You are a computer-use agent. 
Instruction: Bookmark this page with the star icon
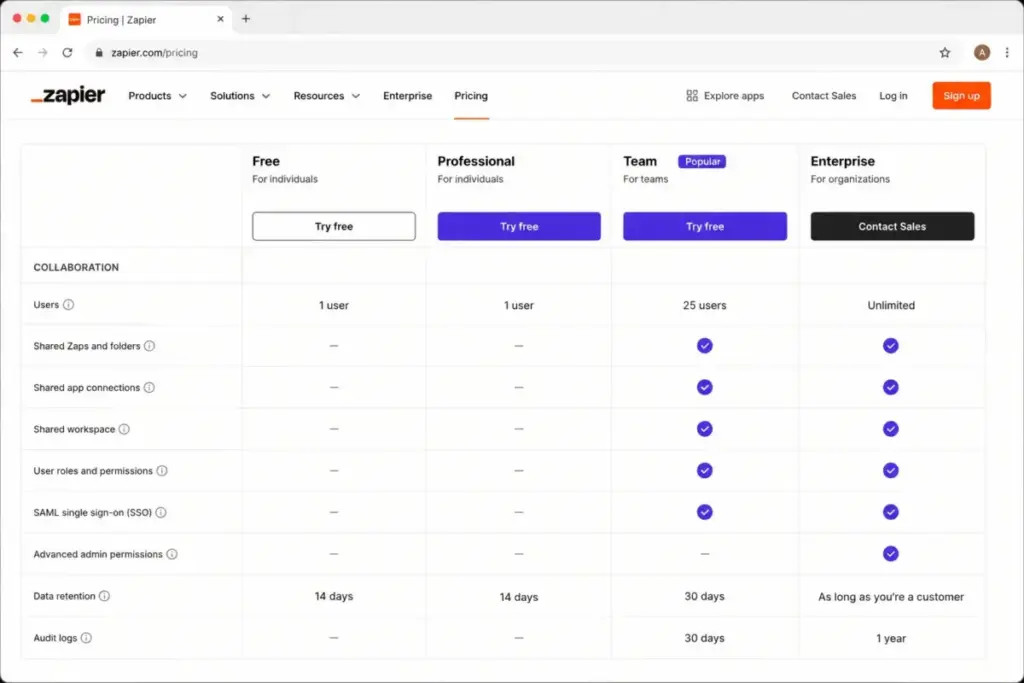pyautogui.click(x=945, y=53)
